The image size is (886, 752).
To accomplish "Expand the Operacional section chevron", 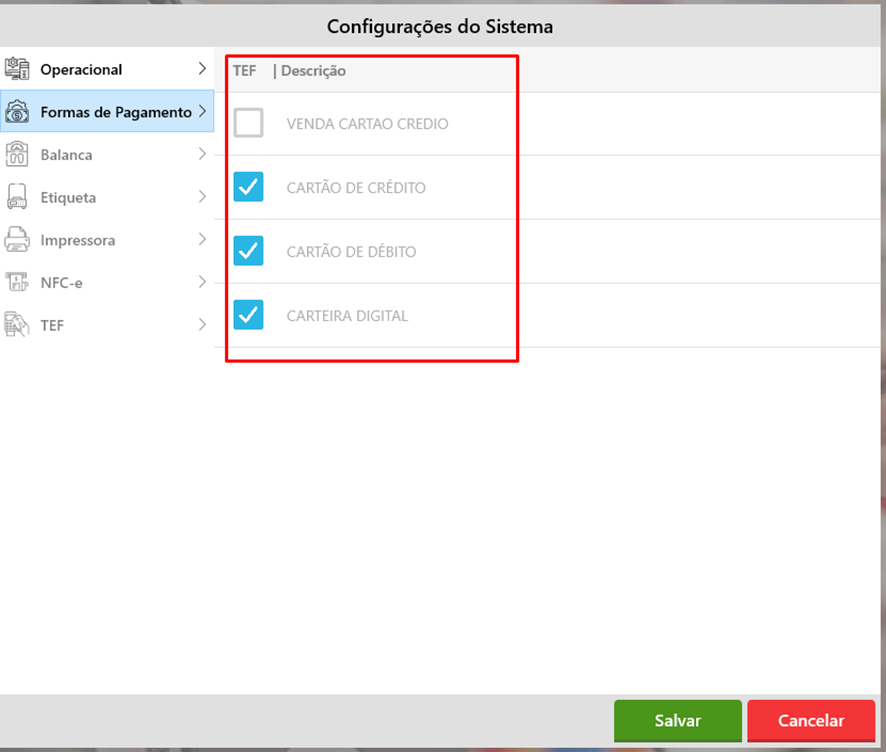I will click(x=202, y=69).
